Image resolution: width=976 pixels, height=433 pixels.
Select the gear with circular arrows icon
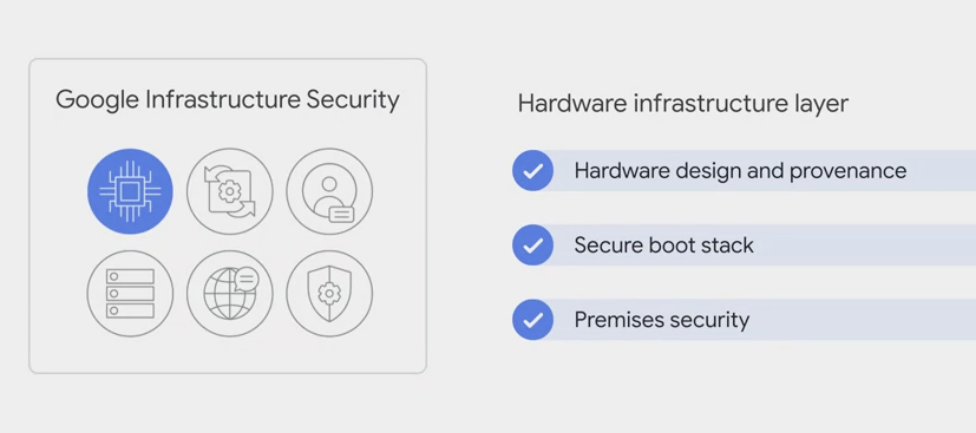(229, 191)
